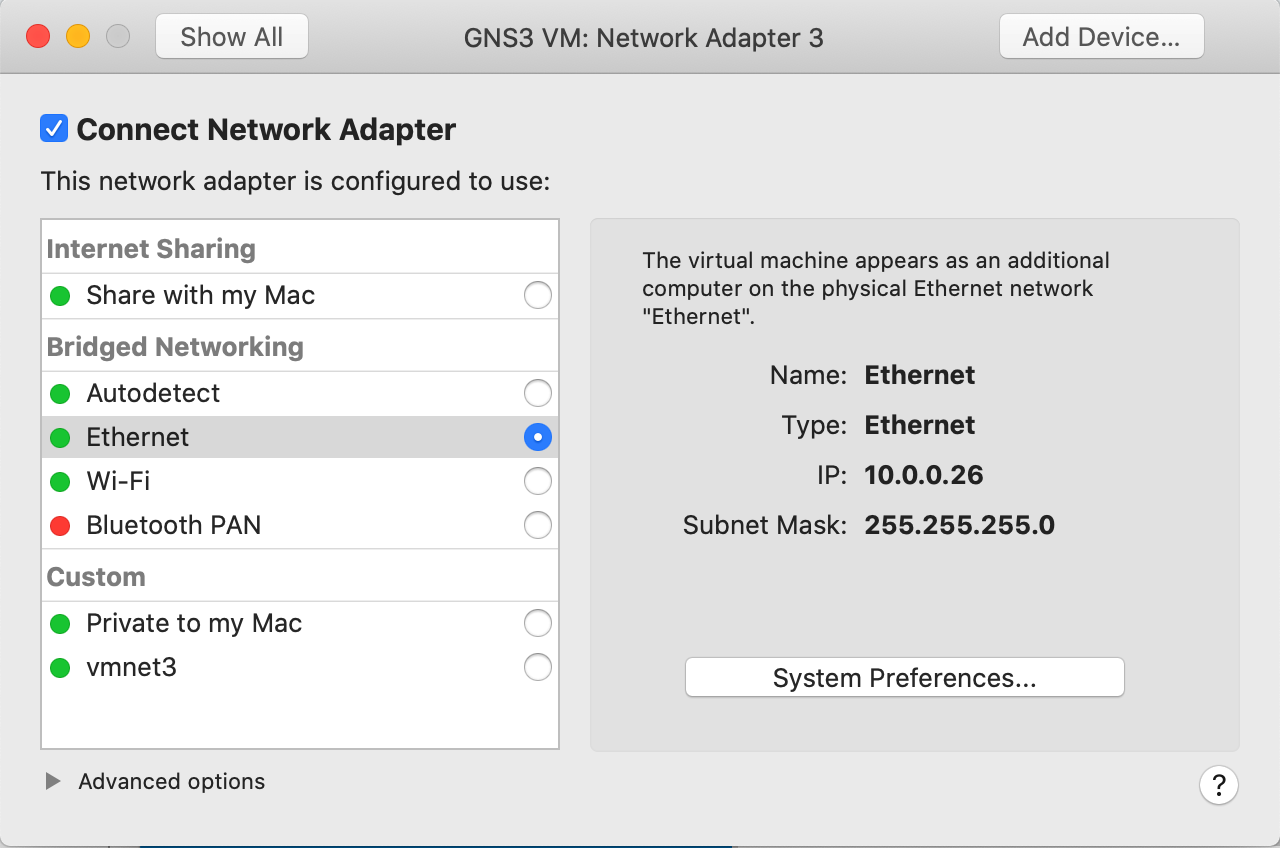Open the help question mark button
This screenshot has height=848, width=1280.
1219,784
